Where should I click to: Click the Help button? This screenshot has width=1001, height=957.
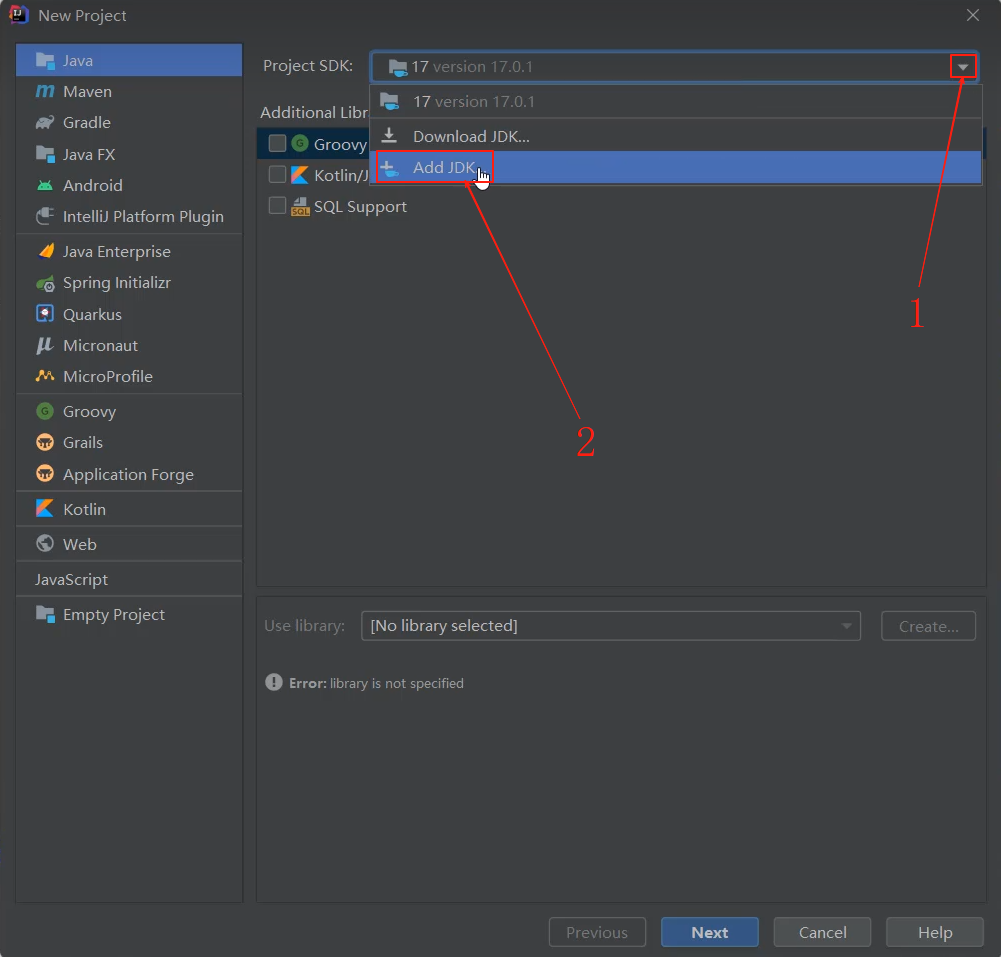(935, 932)
